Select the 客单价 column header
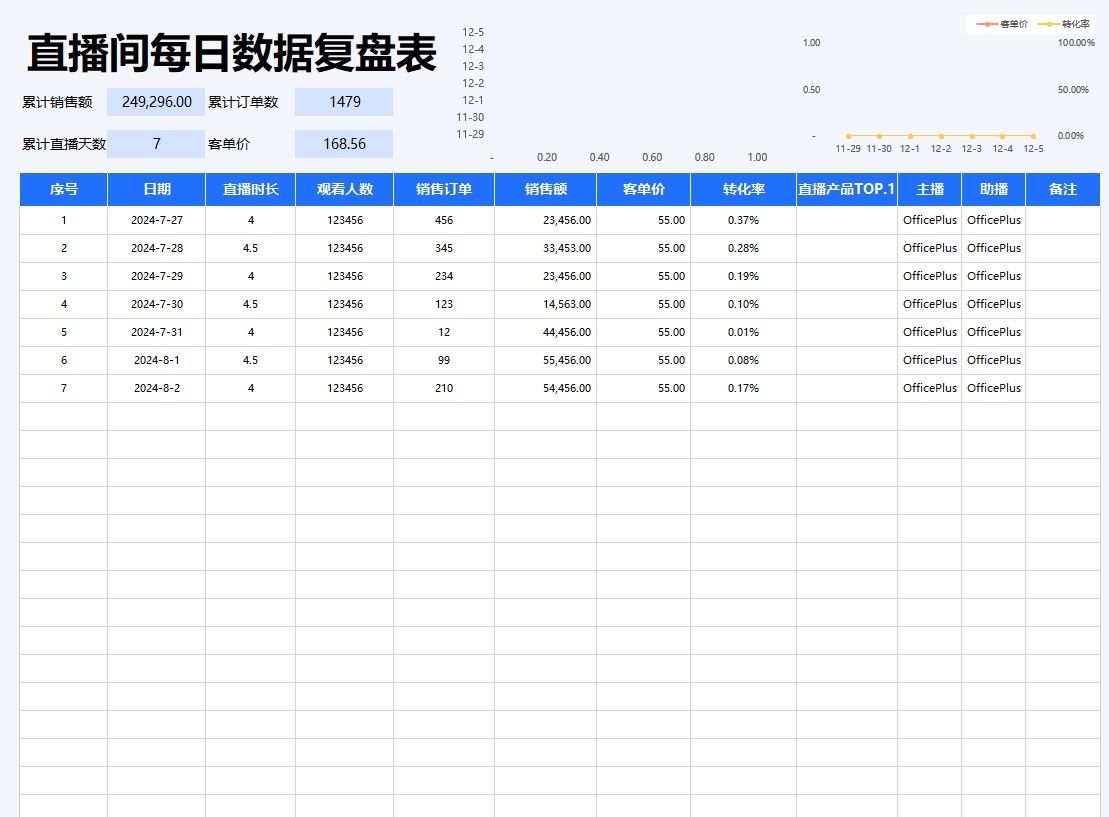1109x817 pixels. 644,190
